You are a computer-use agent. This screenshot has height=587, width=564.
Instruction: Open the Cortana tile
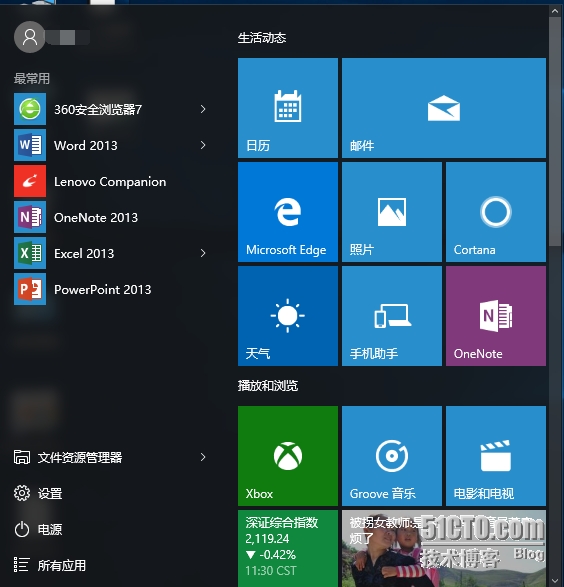[x=496, y=212]
